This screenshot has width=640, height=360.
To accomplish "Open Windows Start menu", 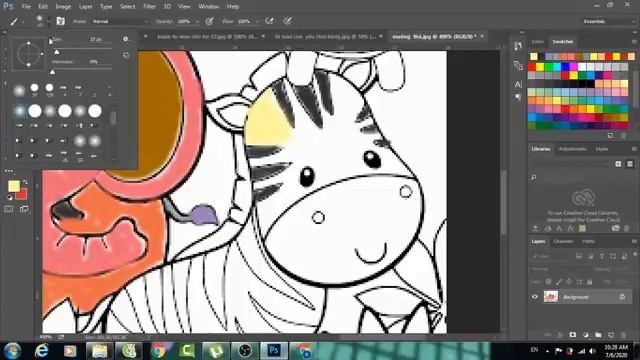I will tap(12, 351).
